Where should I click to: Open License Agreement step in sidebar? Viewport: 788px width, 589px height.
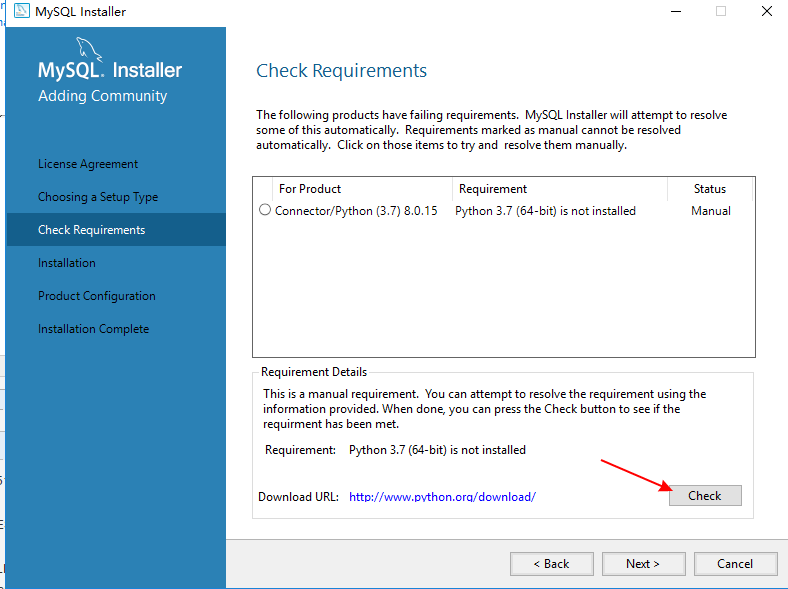[x=88, y=164]
